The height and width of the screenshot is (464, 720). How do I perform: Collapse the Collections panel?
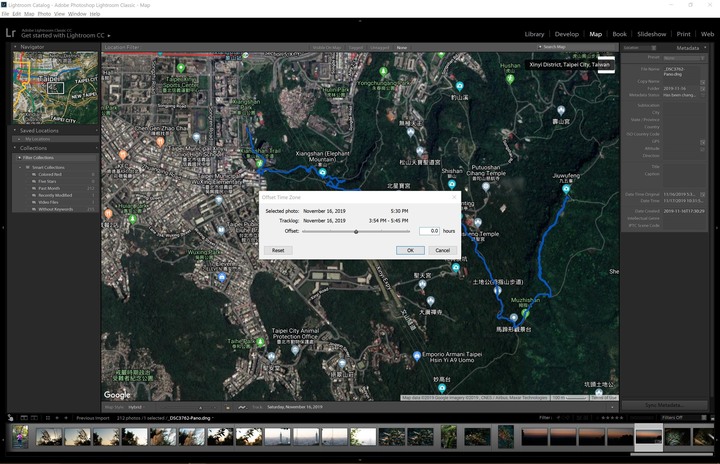[x=15, y=148]
